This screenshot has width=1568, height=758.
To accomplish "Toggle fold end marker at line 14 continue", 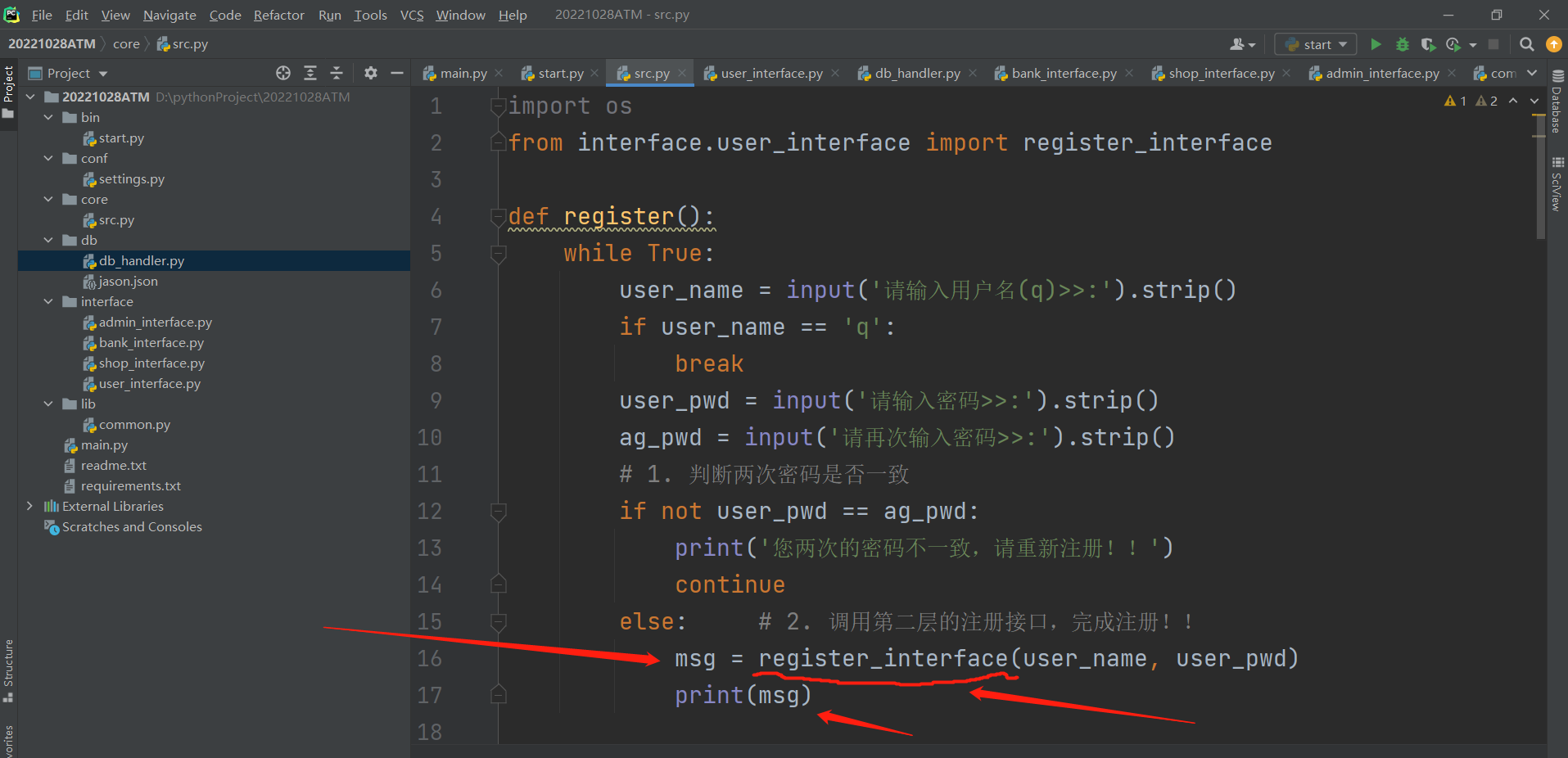I will point(498,584).
